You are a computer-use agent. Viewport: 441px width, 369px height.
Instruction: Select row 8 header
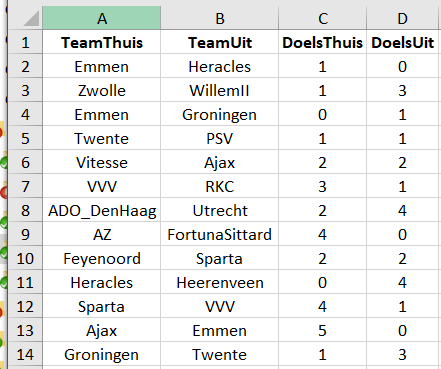25,210
